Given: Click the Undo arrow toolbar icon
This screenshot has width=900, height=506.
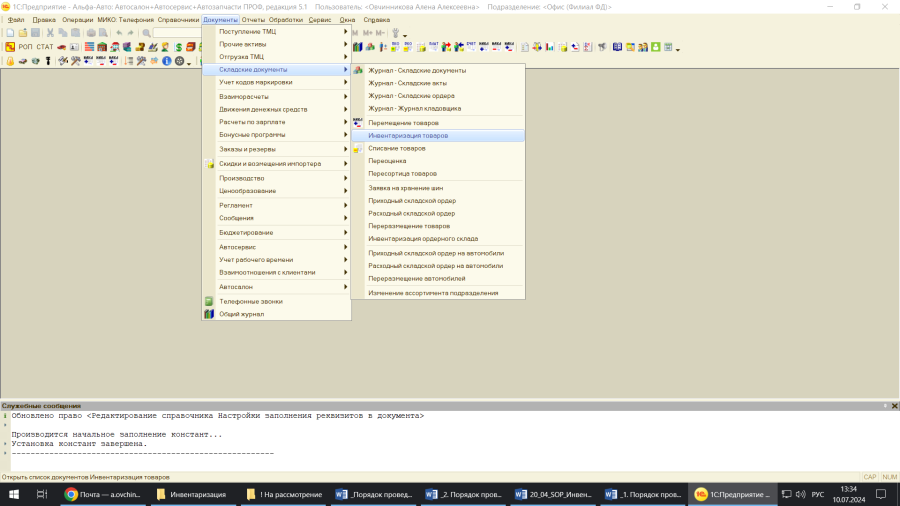Looking at the screenshot, I should [119, 33].
